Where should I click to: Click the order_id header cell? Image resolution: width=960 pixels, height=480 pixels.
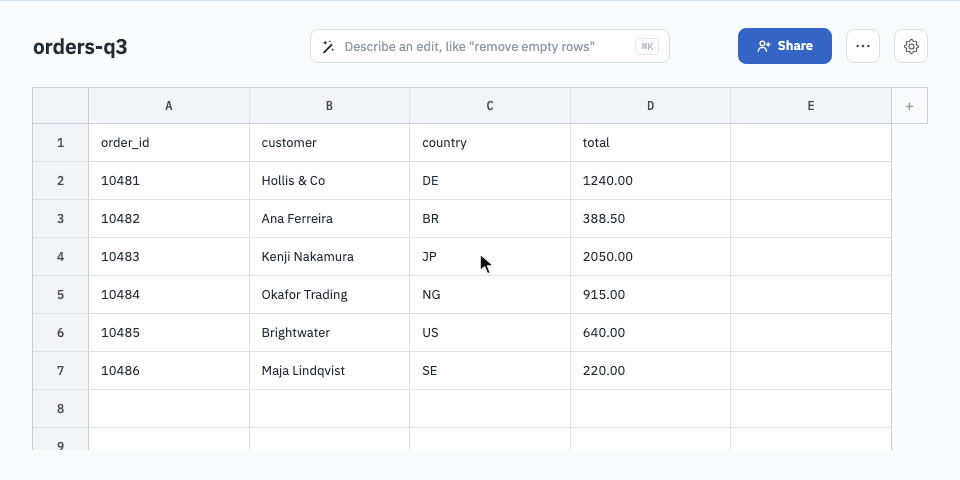(169, 143)
